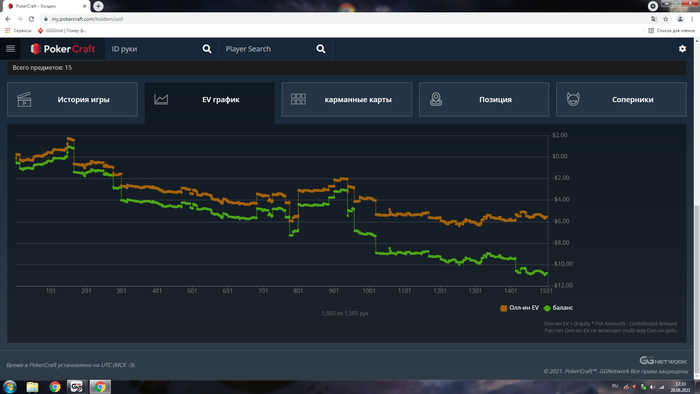Click the volume tray icon
Image resolution: width=700 pixels, height=394 pixels.
(x=652, y=387)
